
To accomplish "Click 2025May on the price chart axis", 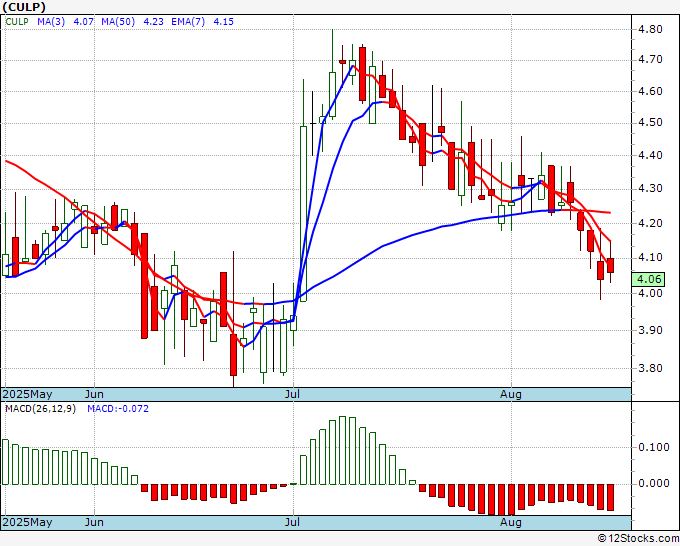I will click(x=27, y=394).
